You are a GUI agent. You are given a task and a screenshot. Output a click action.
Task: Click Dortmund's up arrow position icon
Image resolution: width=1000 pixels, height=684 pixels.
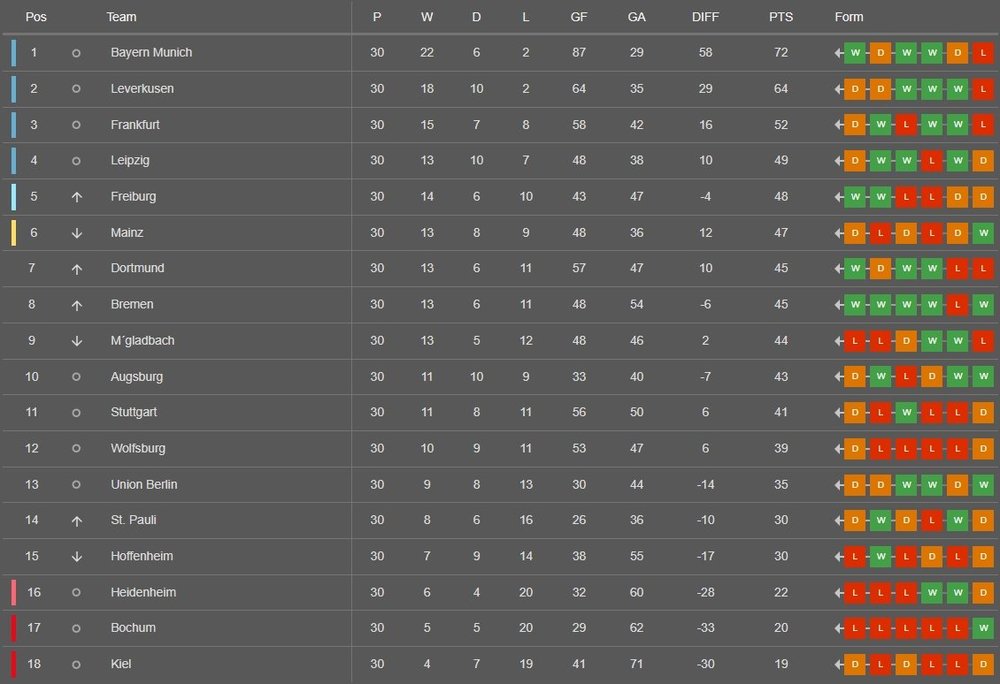click(76, 269)
